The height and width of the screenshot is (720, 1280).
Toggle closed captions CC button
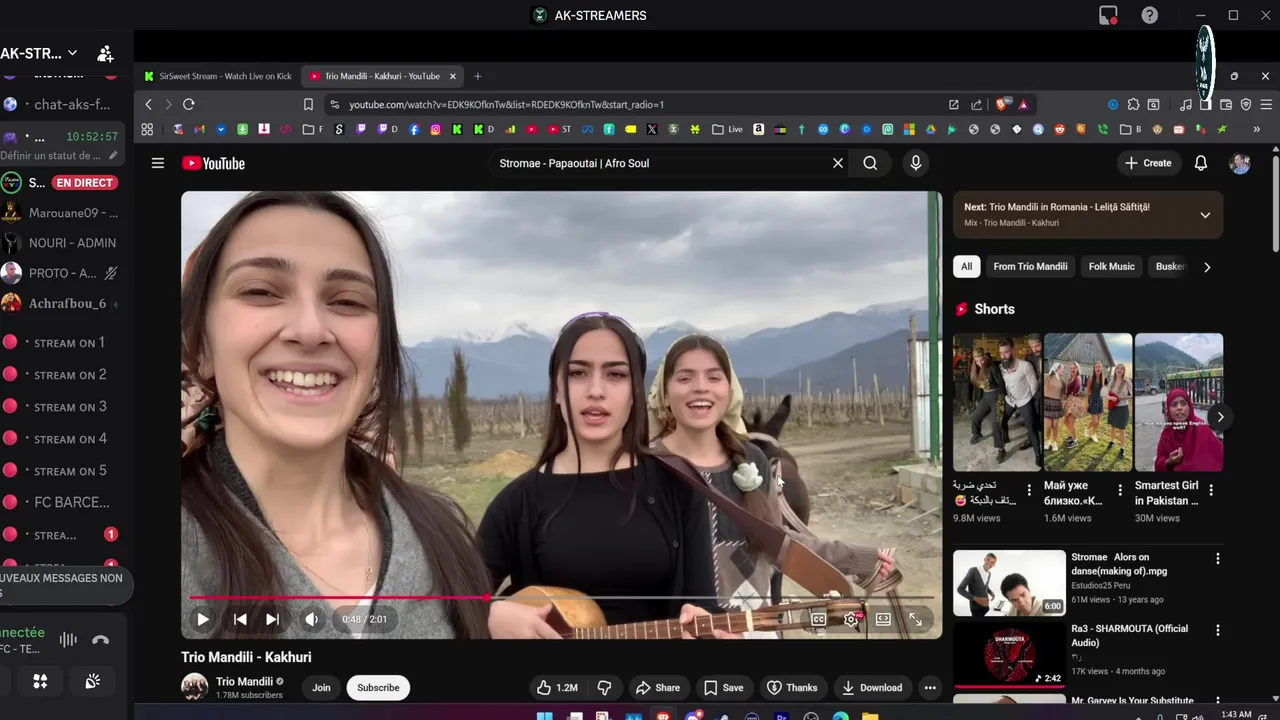tap(818, 619)
